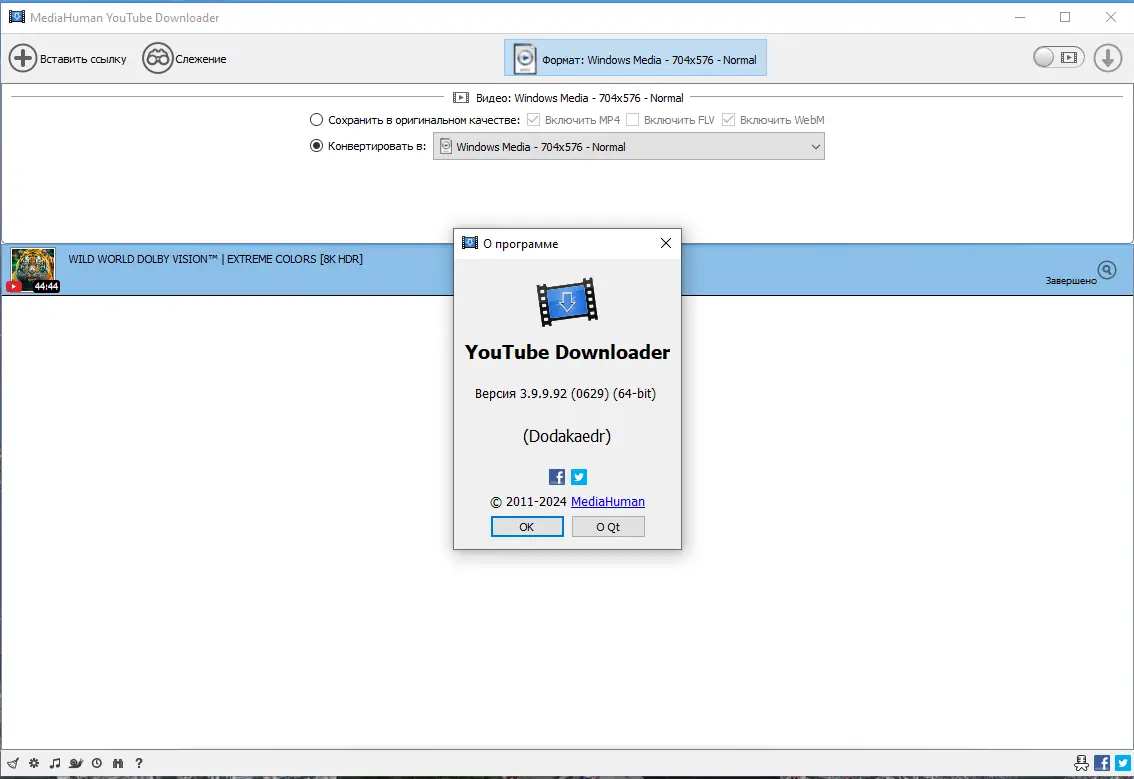Toggle the snail speed-limit icon
This screenshot has height=779, width=1134.
pyautogui.click(x=76, y=763)
